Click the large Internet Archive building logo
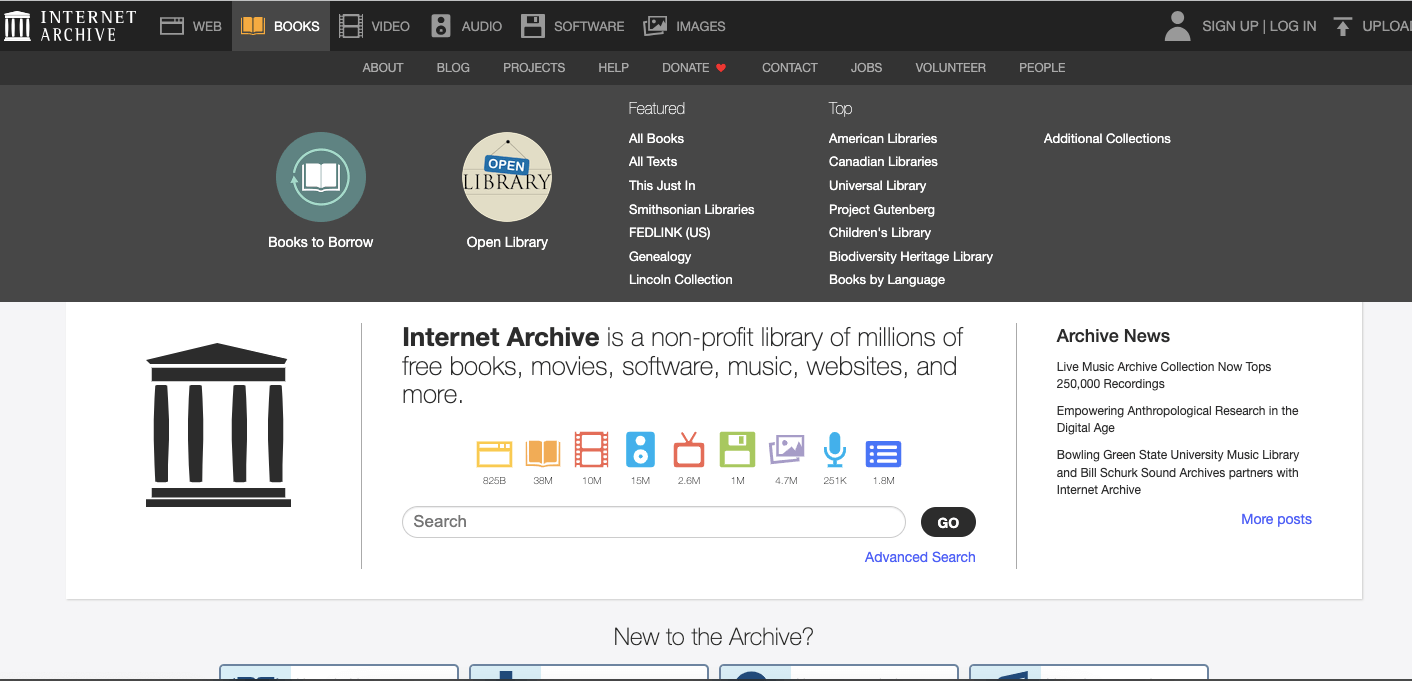1412x681 pixels. tap(218, 425)
